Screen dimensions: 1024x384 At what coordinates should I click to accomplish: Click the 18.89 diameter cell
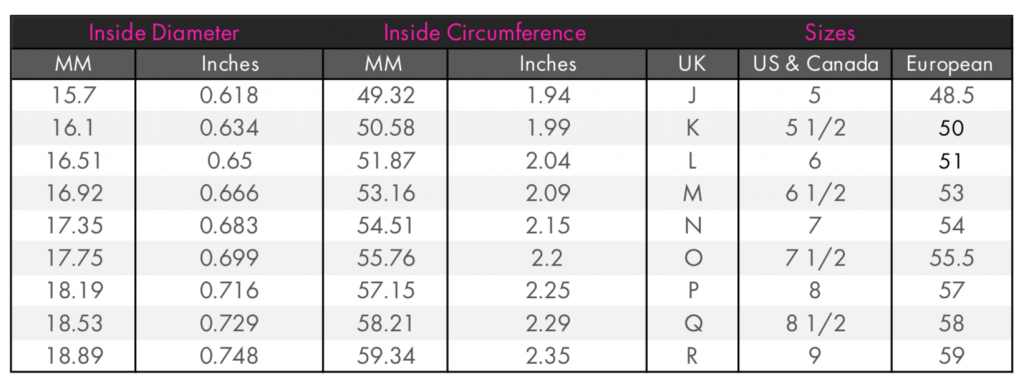[x=73, y=357]
